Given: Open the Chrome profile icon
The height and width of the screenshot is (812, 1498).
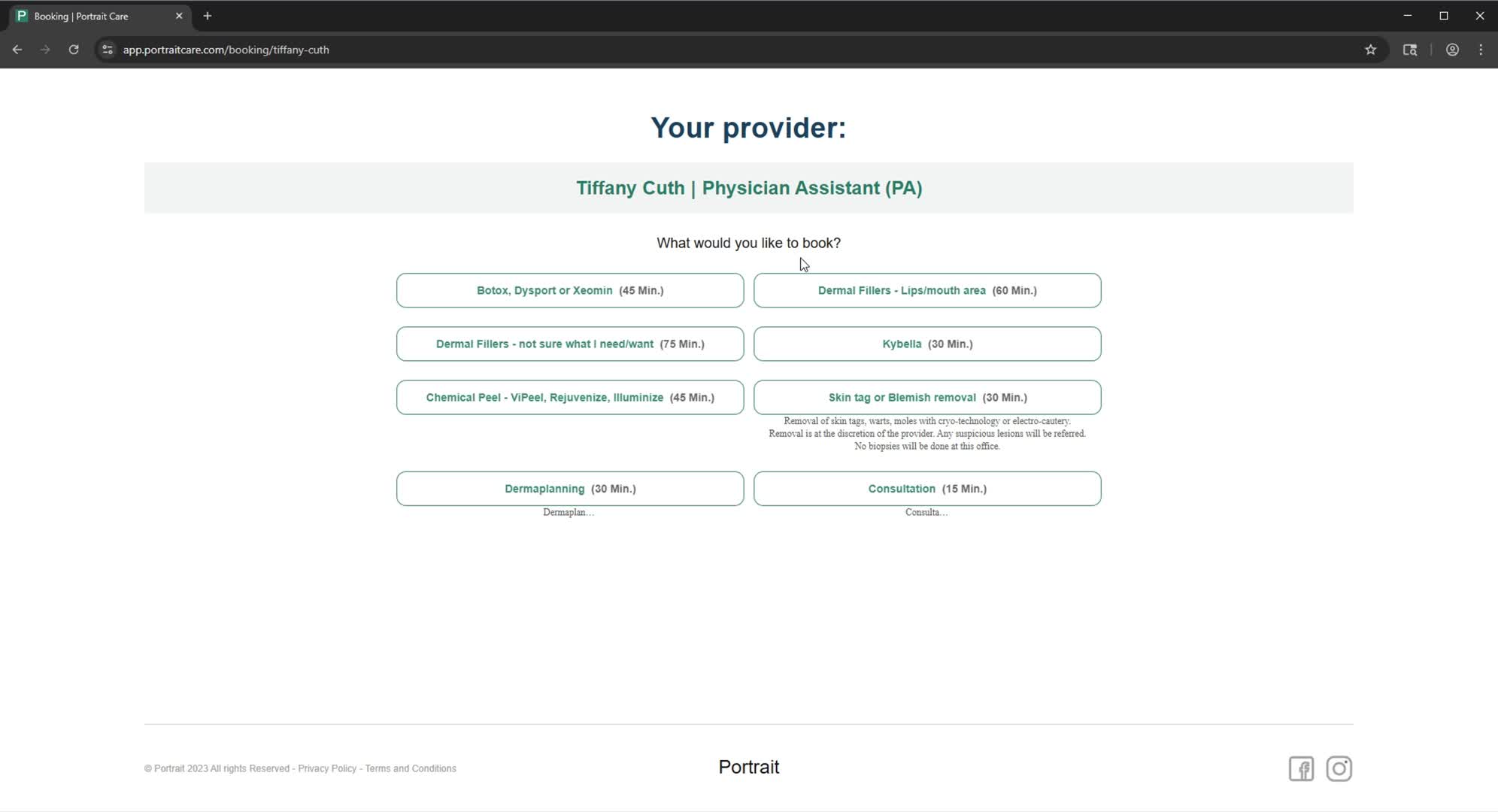Looking at the screenshot, I should coord(1452,50).
